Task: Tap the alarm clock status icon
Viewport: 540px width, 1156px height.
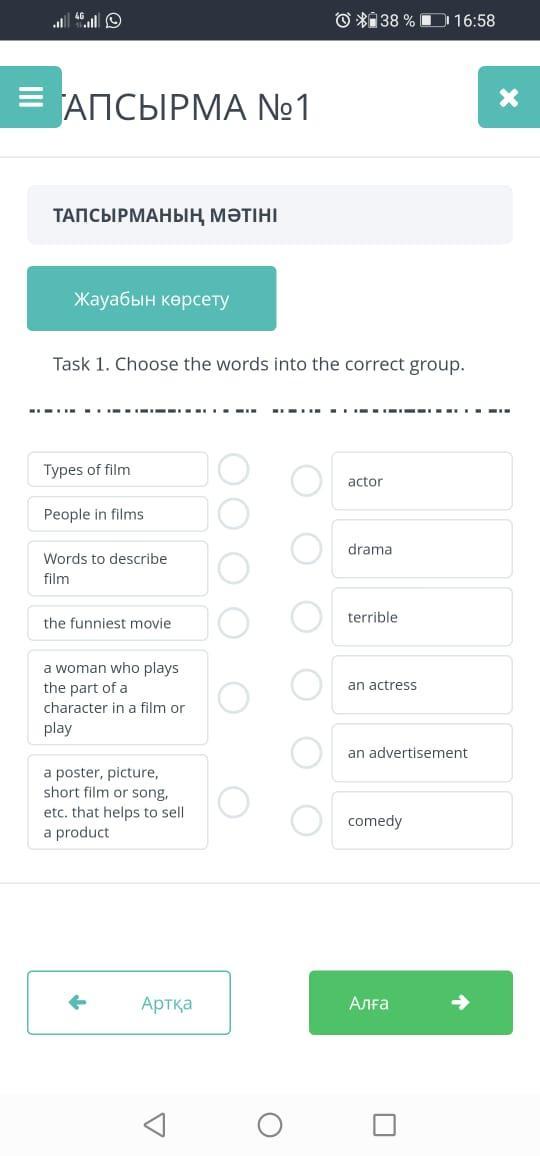Action: (342, 21)
